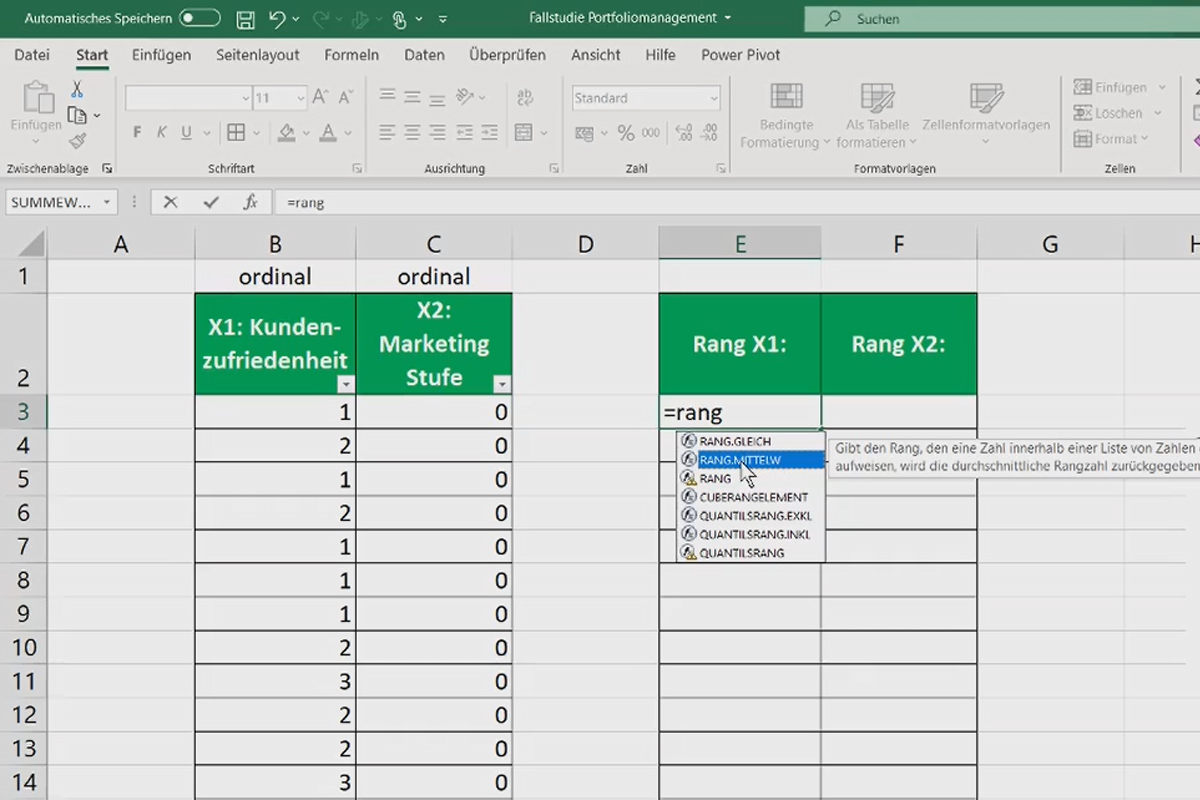Open the Datei tab
The height and width of the screenshot is (800, 1200).
point(32,55)
